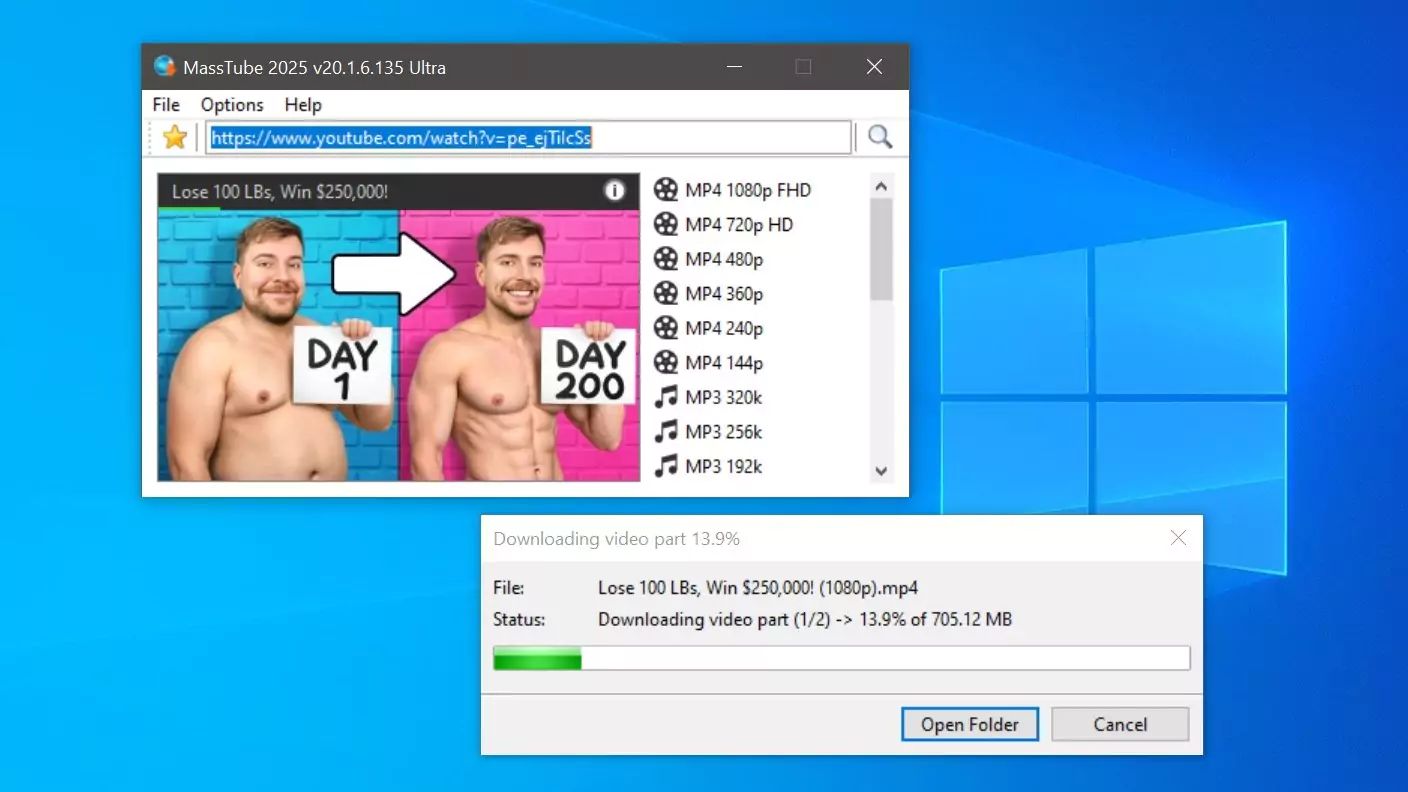This screenshot has height=792, width=1408.
Task: Select the MP4 144p format text
Action: point(724,363)
